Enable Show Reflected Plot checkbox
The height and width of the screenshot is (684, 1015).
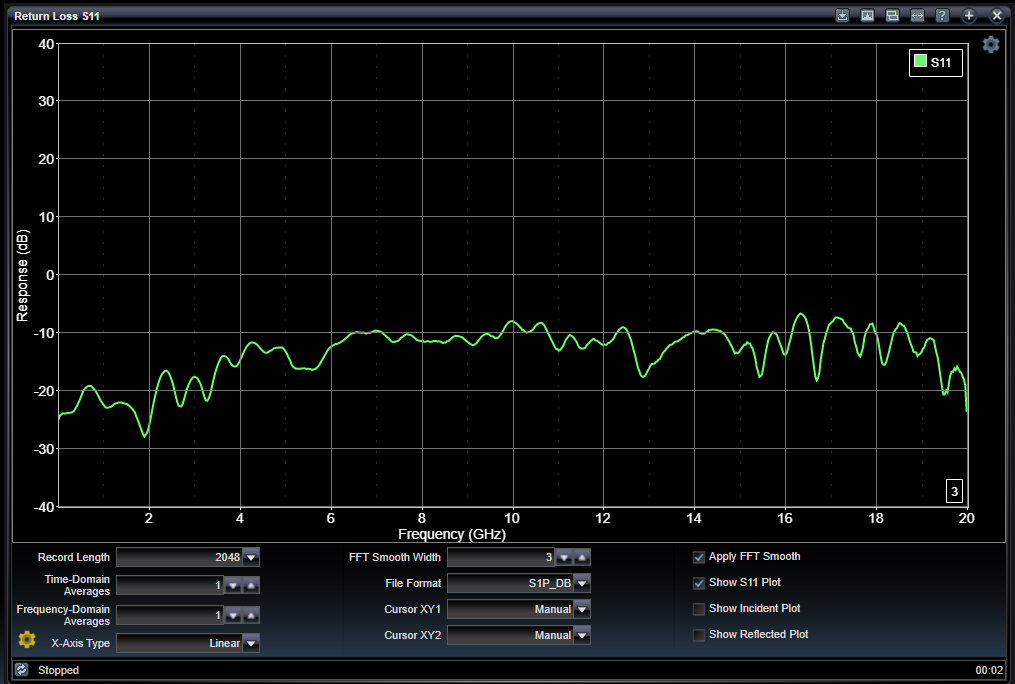699,635
